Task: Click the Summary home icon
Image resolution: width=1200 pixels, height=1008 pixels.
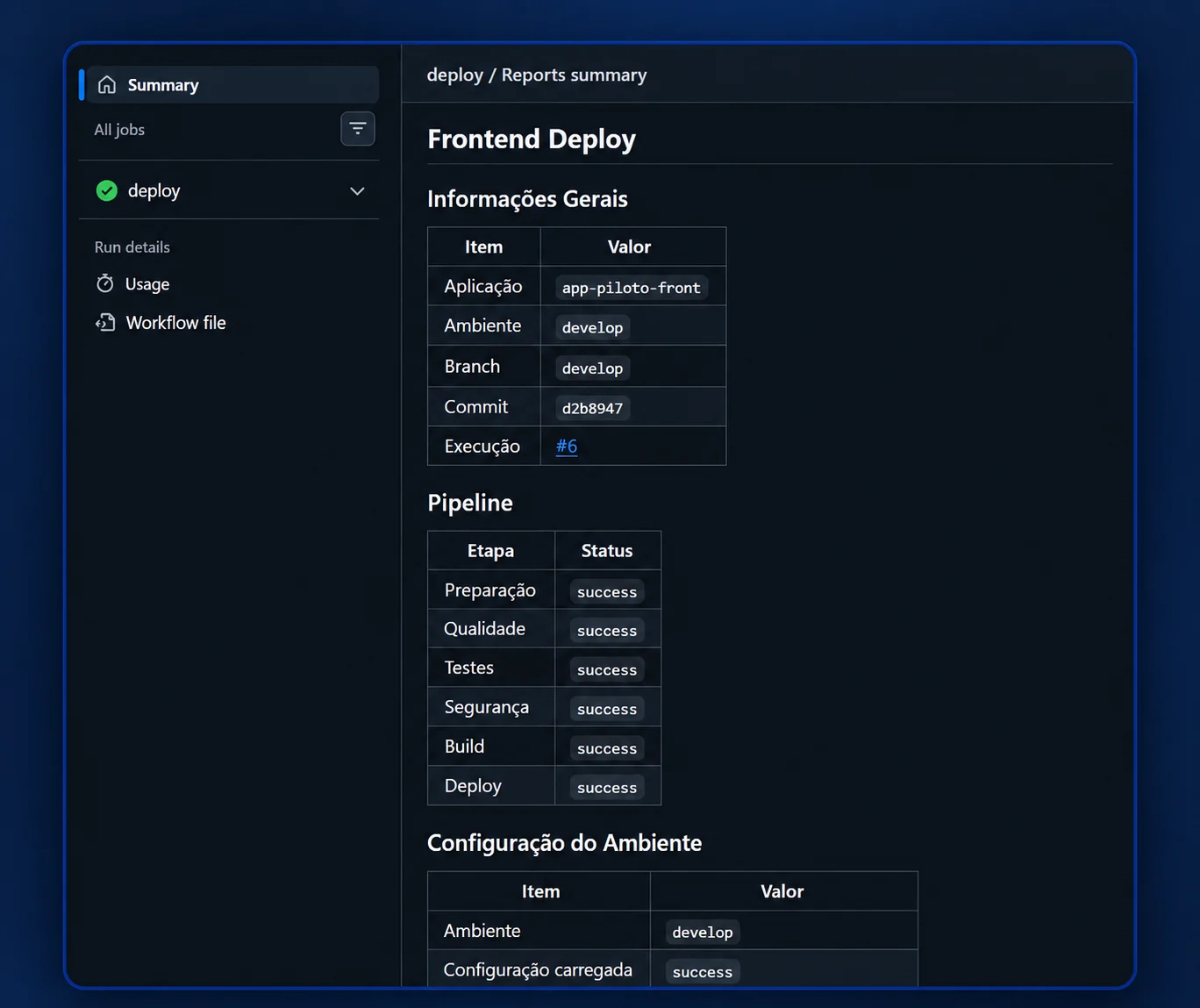Action: pyautogui.click(x=107, y=85)
